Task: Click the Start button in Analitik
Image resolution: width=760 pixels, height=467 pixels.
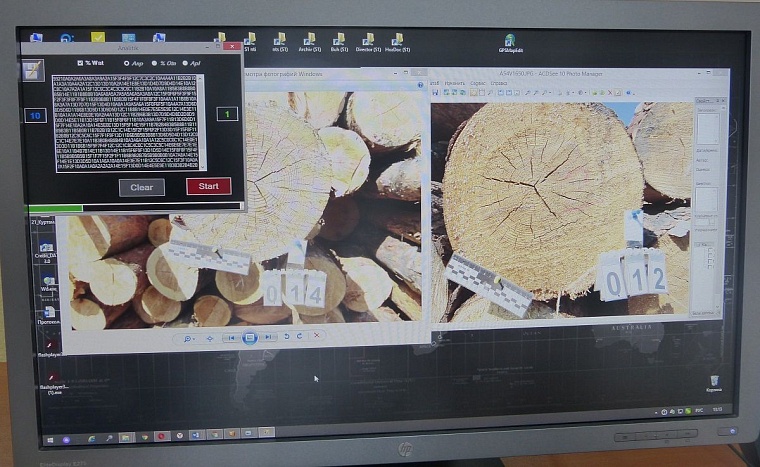Action: (x=208, y=186)
